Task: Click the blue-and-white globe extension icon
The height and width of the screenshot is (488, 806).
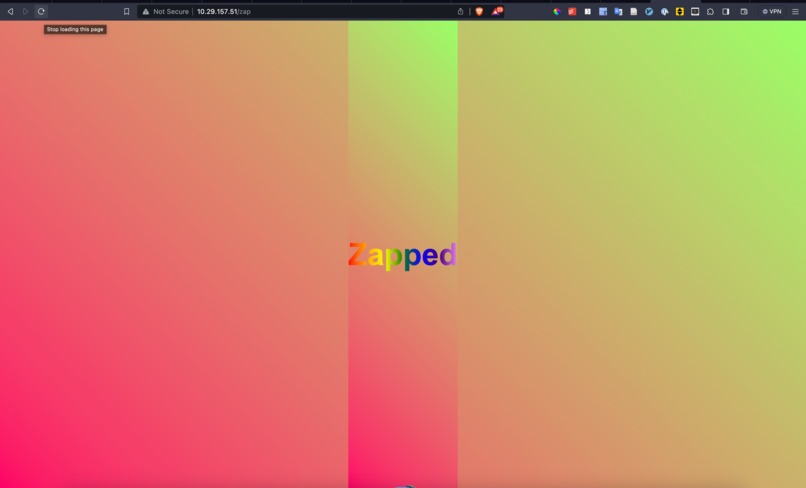Action: pyautogui.click(x=665, y=11)
